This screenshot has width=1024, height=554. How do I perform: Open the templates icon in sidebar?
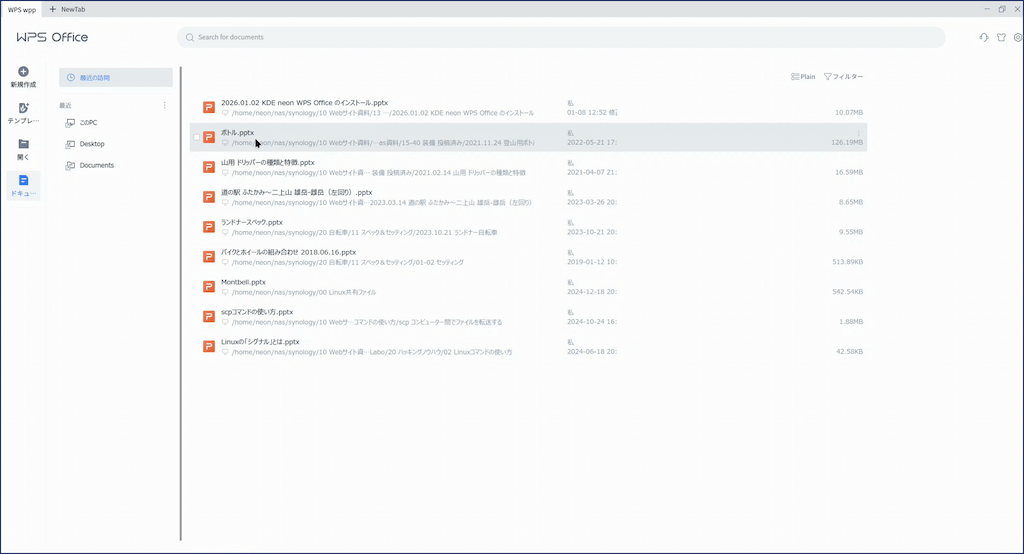coord(23,108)
